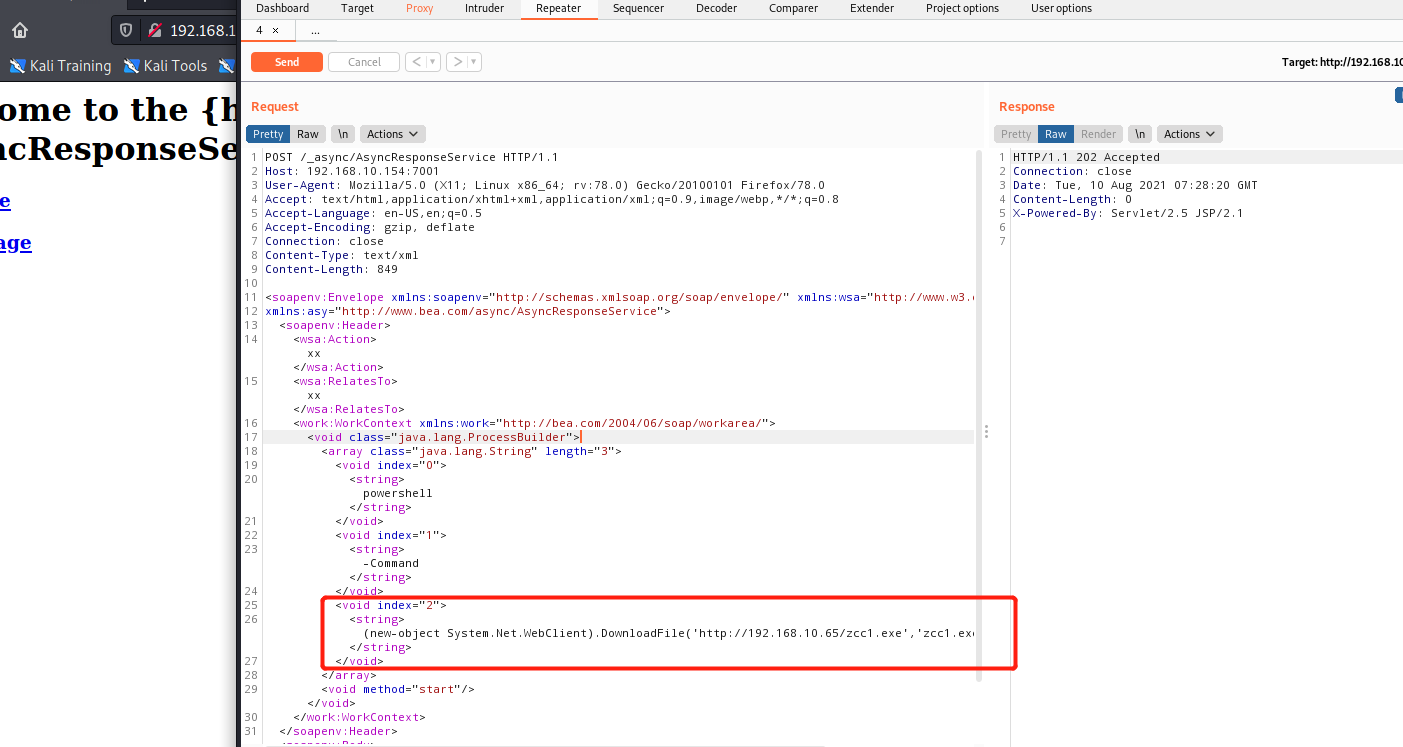Add a new Repeater tab with ellipsis
1403x747 pixels.
tap(315, 31)
